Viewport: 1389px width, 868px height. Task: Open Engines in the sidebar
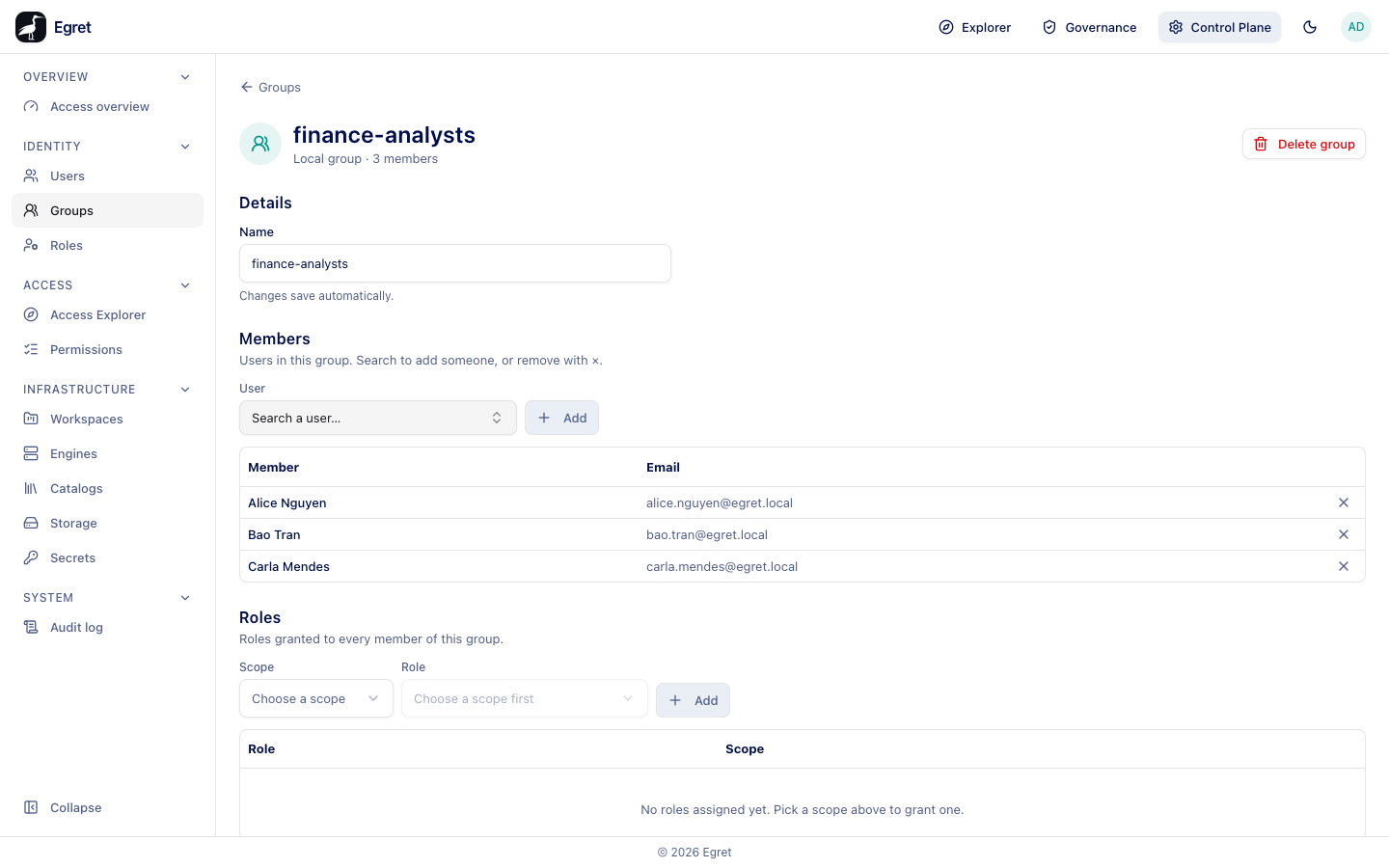[107, 454]
